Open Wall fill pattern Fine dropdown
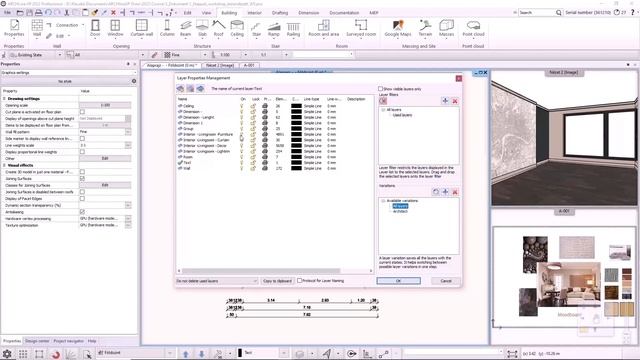This screenshot has height=360, width=640. (x=128, y=132)
